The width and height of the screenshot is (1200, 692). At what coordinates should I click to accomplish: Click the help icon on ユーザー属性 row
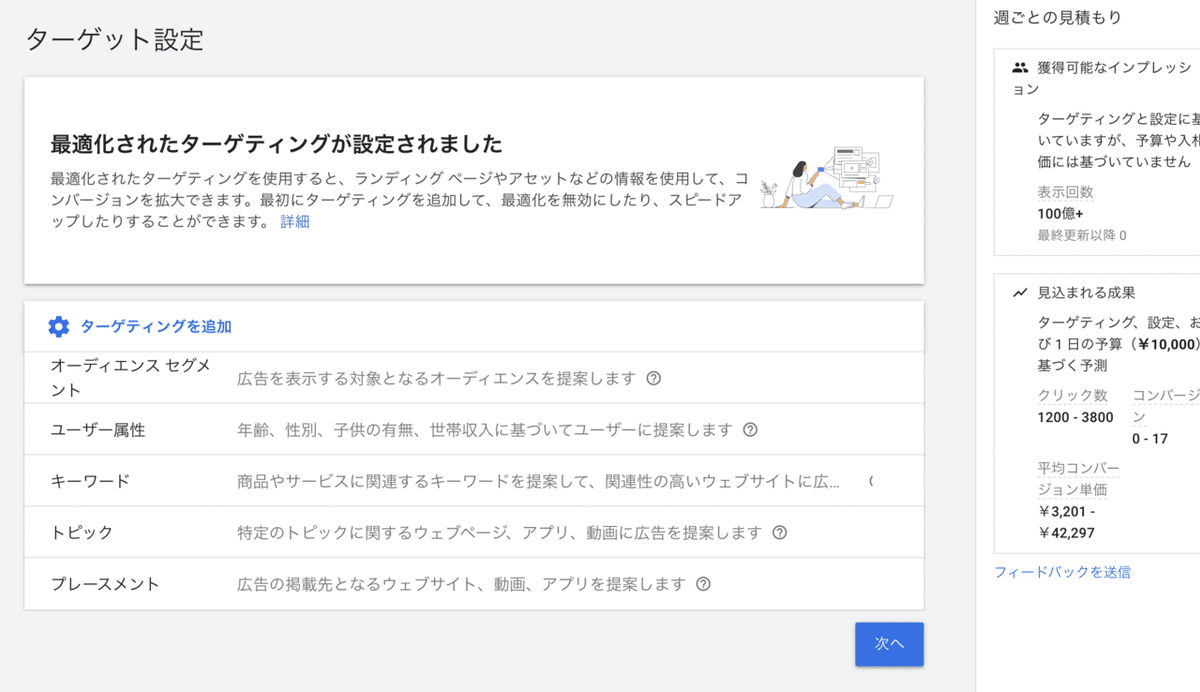click(750, 430)
